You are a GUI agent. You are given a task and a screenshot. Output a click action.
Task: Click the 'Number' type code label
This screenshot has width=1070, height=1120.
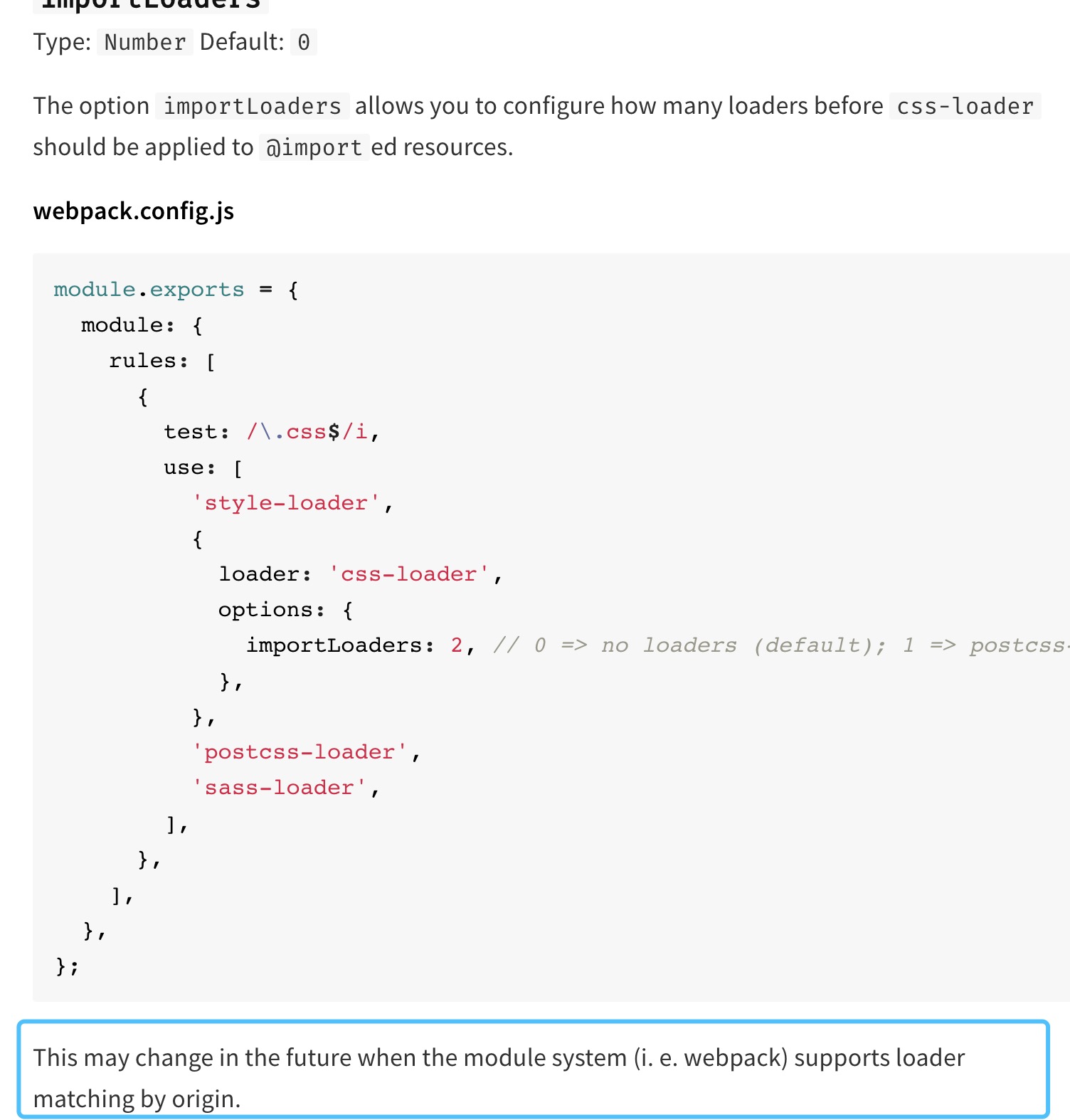(144, 43)
